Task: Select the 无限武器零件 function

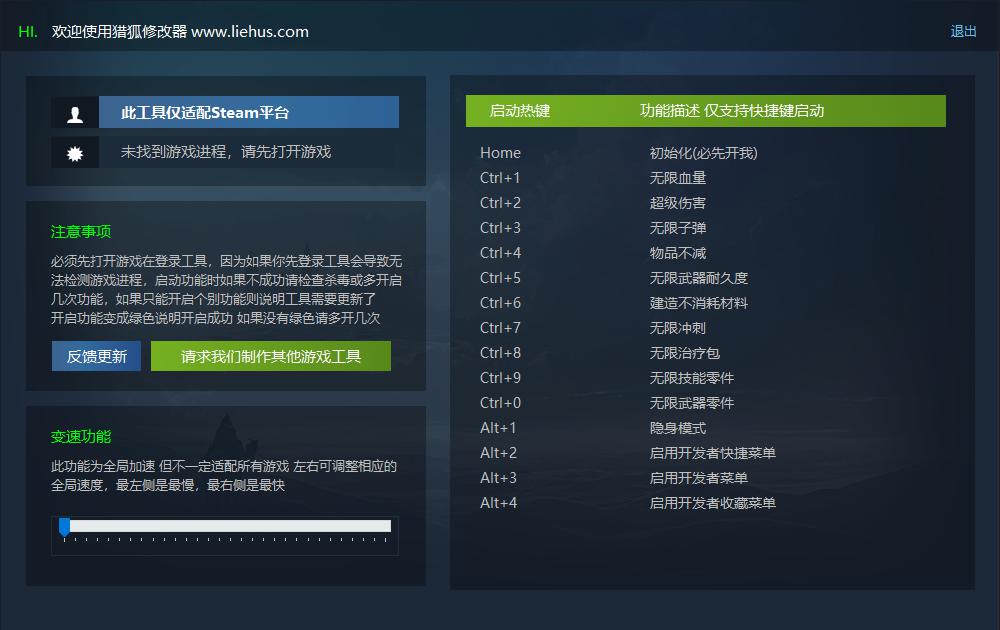Action: 691,403
